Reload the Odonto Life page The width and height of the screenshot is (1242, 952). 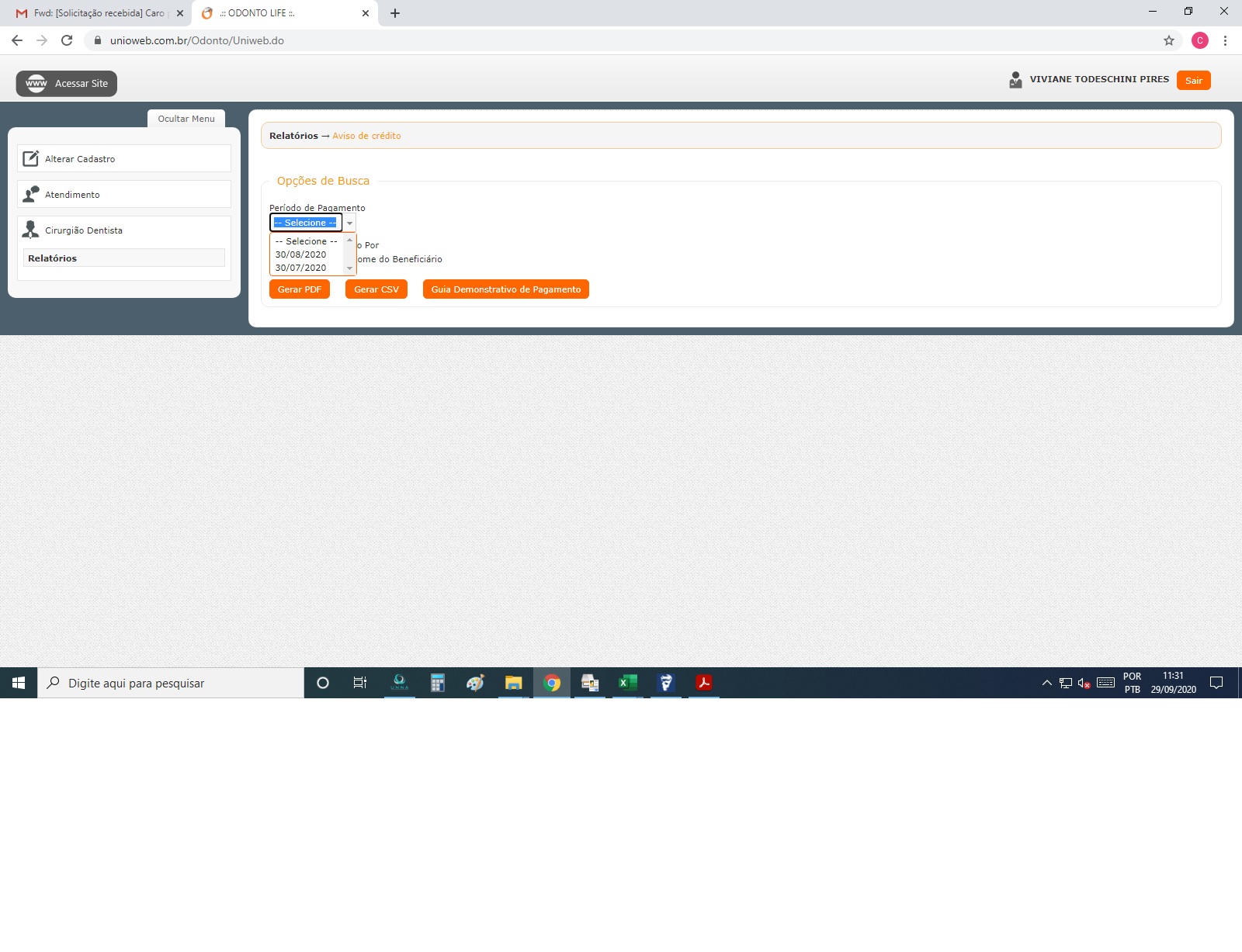67,40
